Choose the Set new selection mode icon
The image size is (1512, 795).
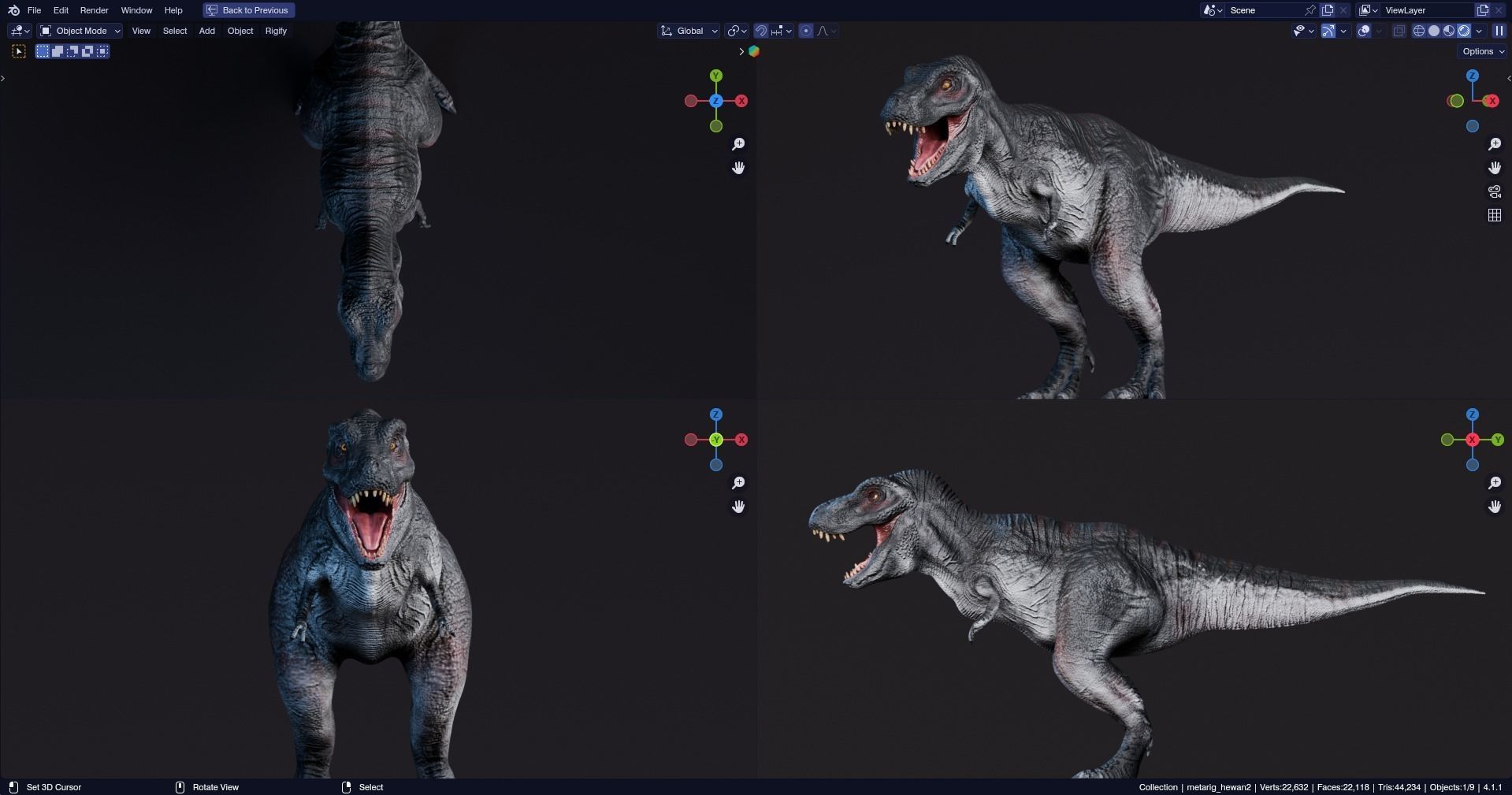43,51
